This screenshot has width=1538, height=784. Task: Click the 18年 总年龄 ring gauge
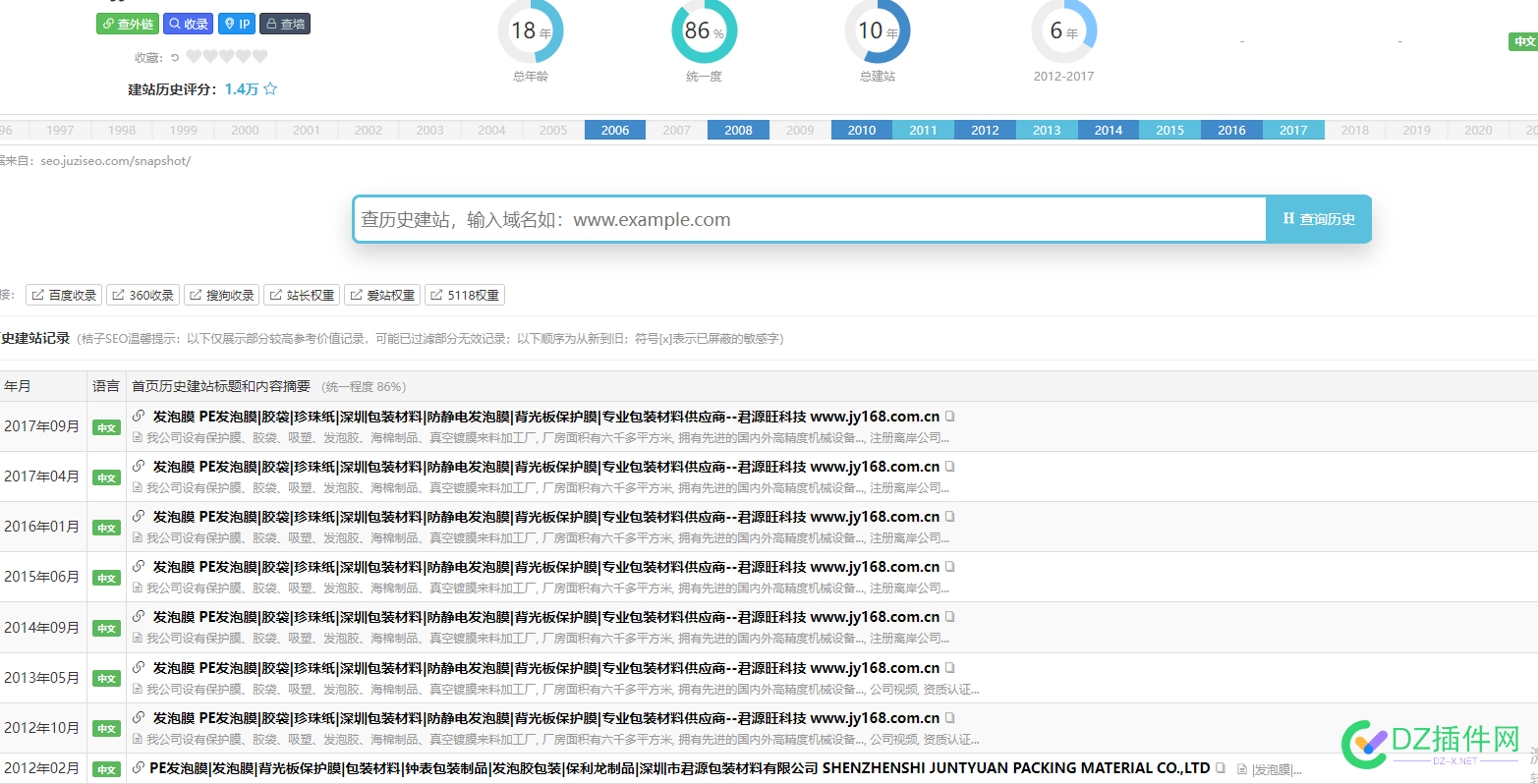[x=531, y=30]
